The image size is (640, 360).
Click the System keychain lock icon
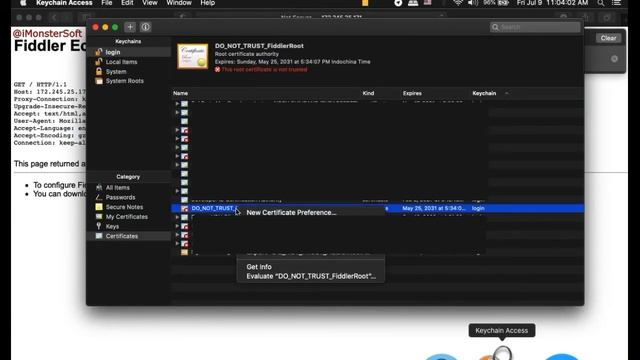(x=98, y=71)
